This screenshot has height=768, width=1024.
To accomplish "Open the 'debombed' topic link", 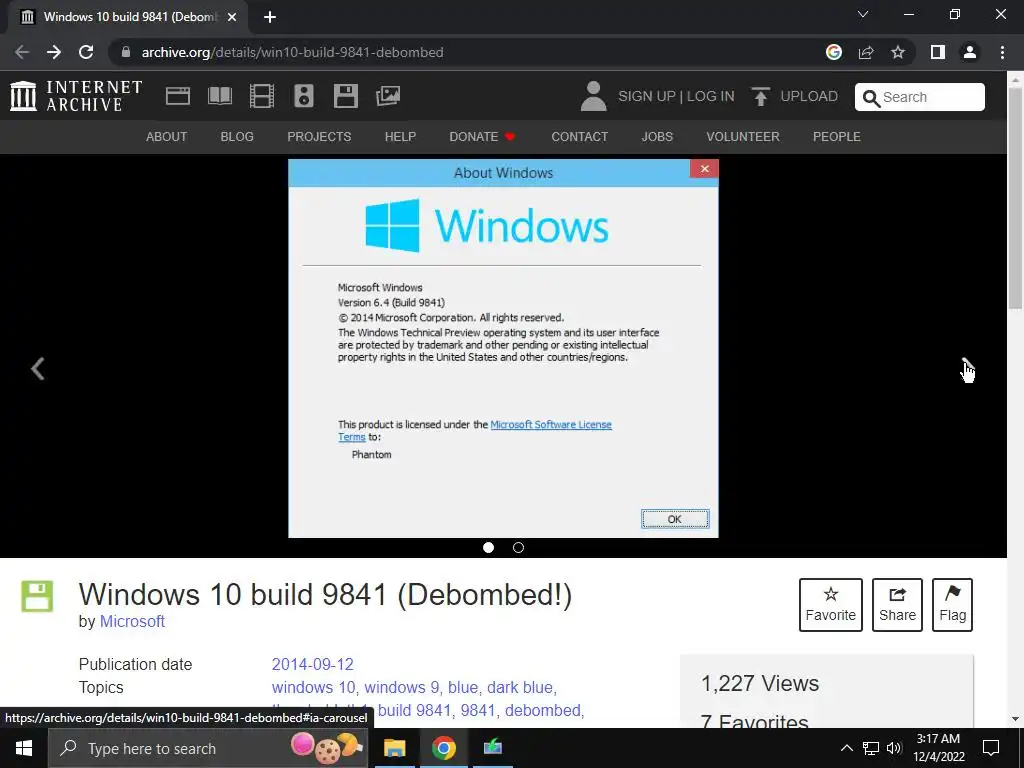I will pyautogui.click(x=543, y=710).
